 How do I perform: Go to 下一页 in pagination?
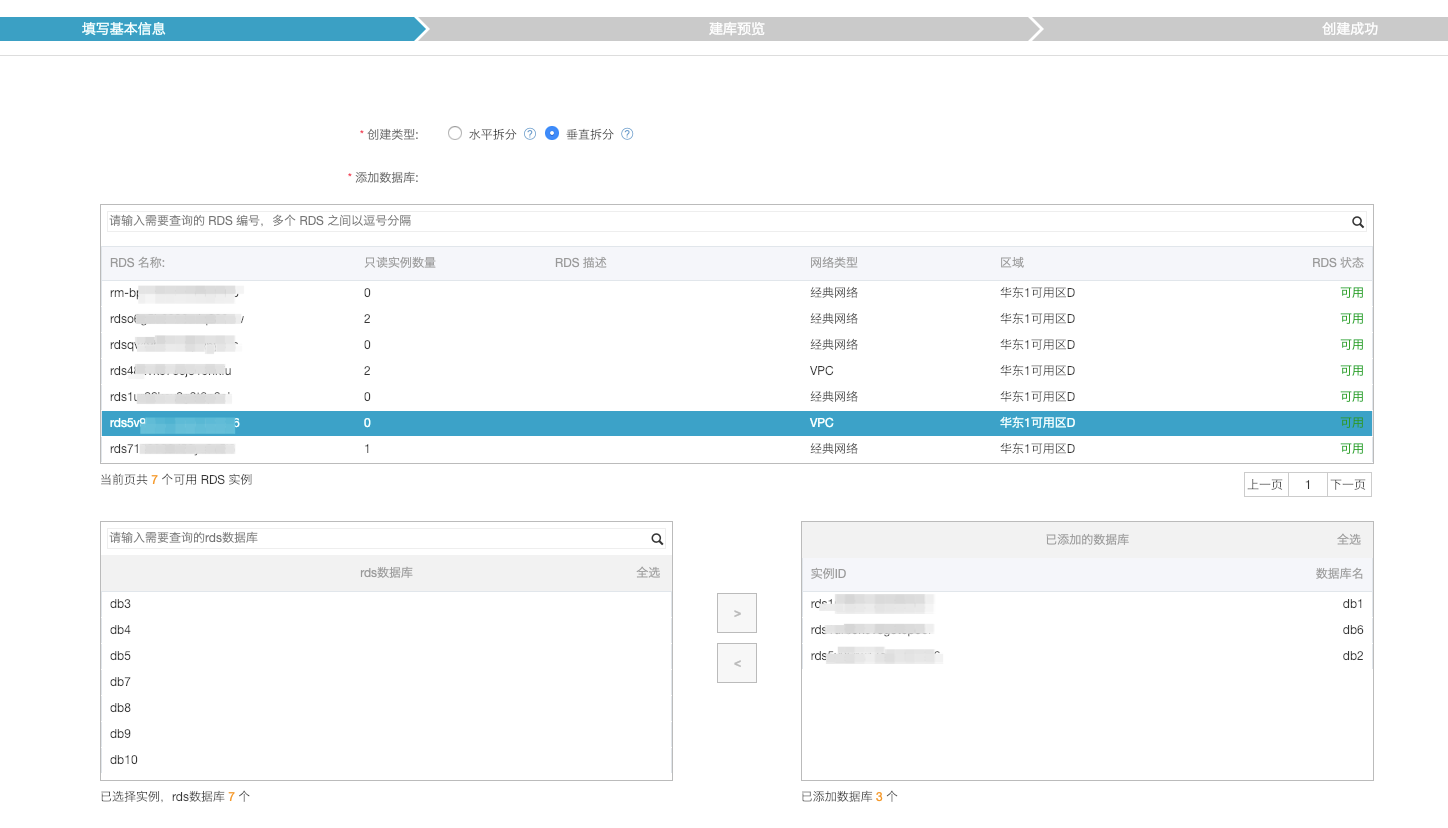pyautogui.click(x=1348, y=485)
